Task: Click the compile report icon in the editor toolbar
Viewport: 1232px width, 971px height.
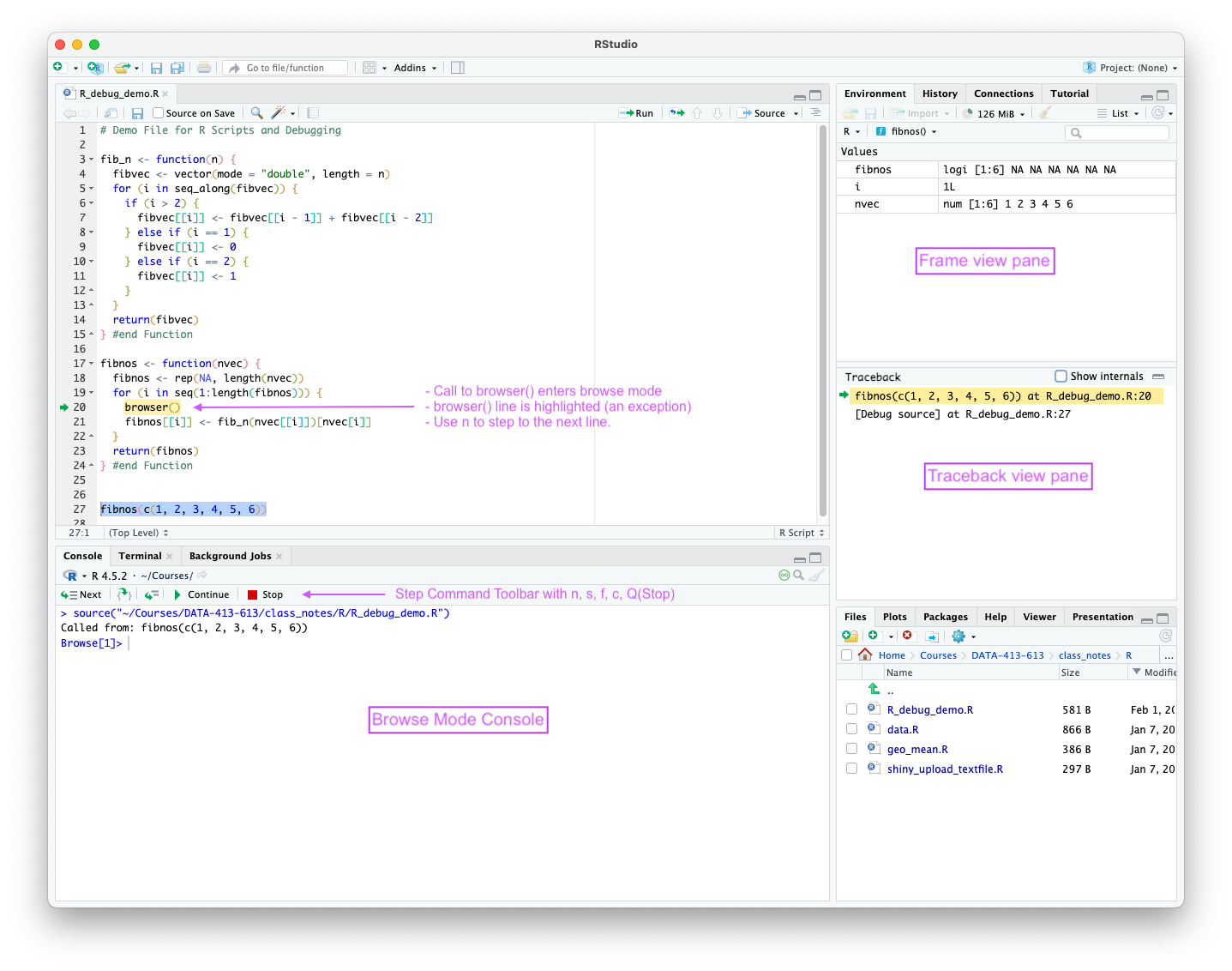Action: pyautogui.click(x=311, y=112)
